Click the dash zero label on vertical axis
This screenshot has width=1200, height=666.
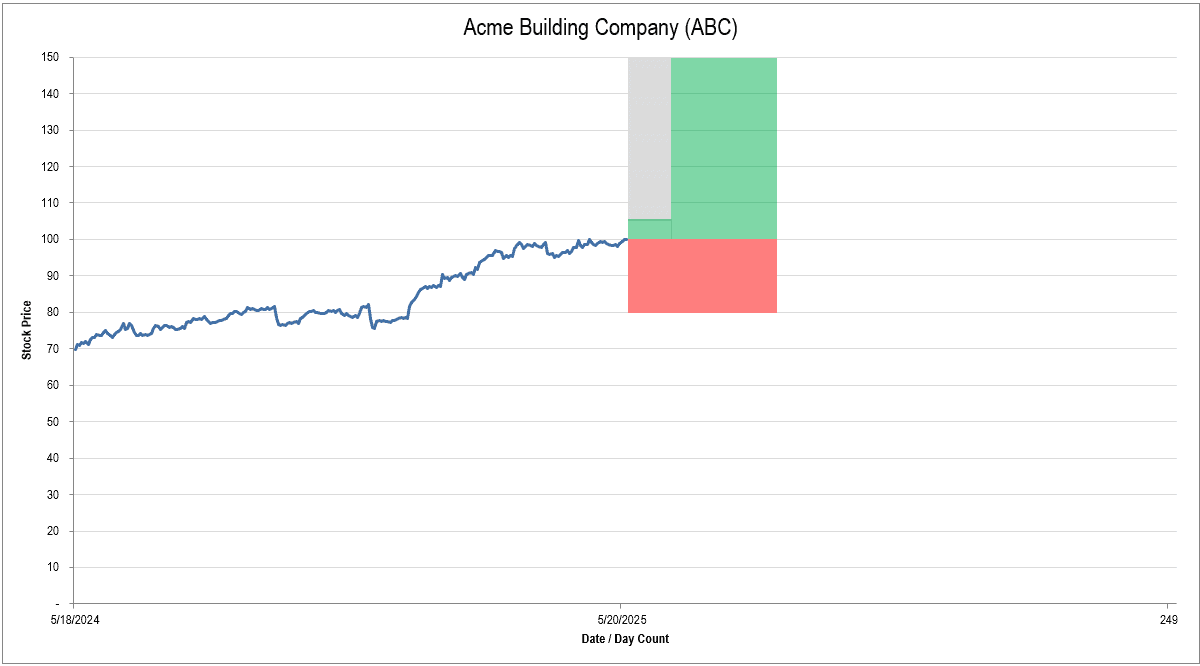click(x=57, y=603)
